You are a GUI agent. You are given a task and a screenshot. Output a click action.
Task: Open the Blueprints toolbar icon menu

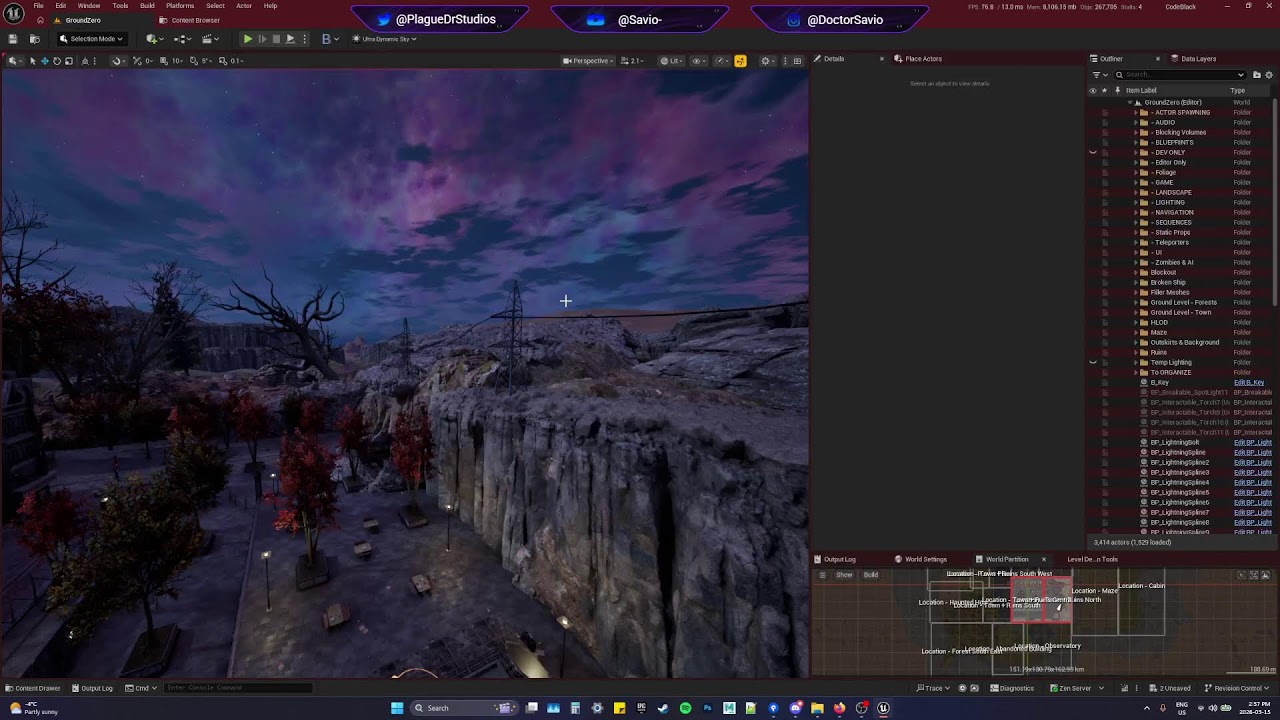(x=183, y=39)
